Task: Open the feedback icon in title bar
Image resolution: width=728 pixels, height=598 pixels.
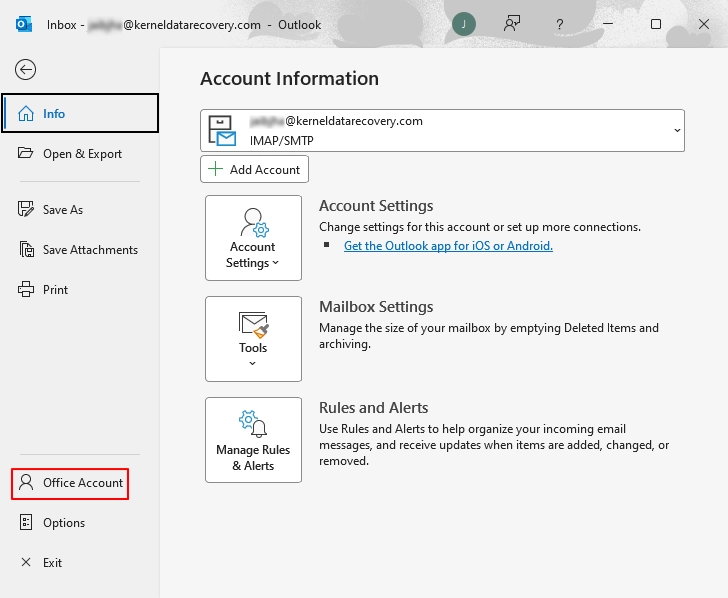Action: 512,24
